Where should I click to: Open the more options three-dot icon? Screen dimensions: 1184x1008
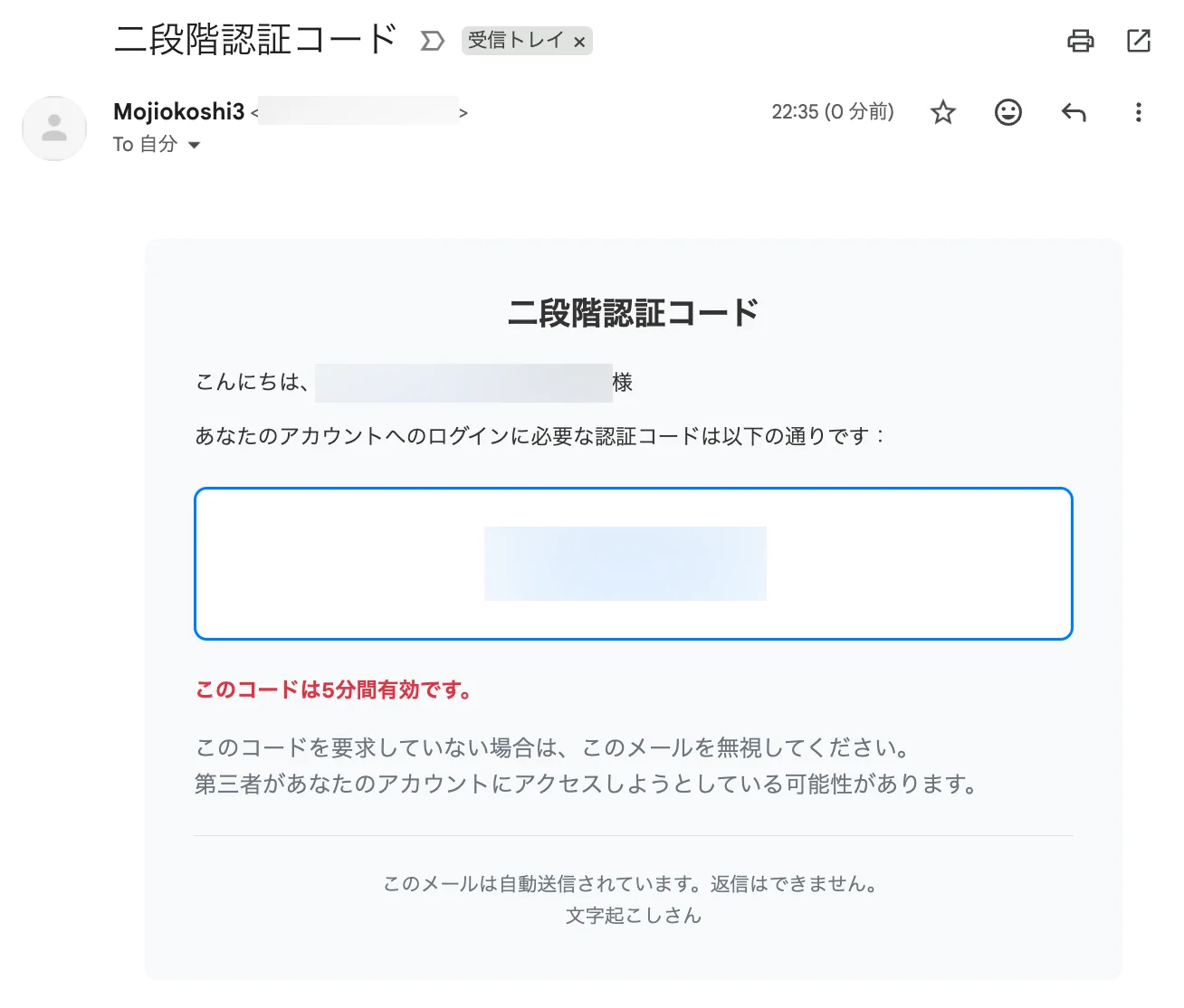tap(1138, 112)
